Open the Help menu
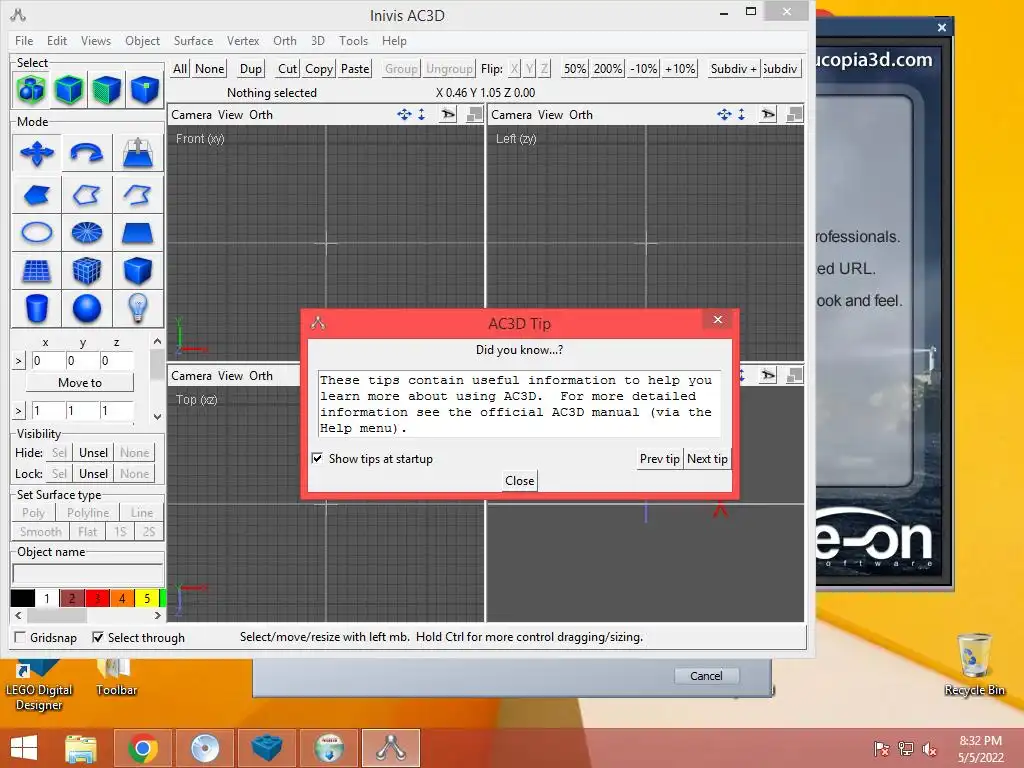1024x768 pixels. click(x=394, y=40)
